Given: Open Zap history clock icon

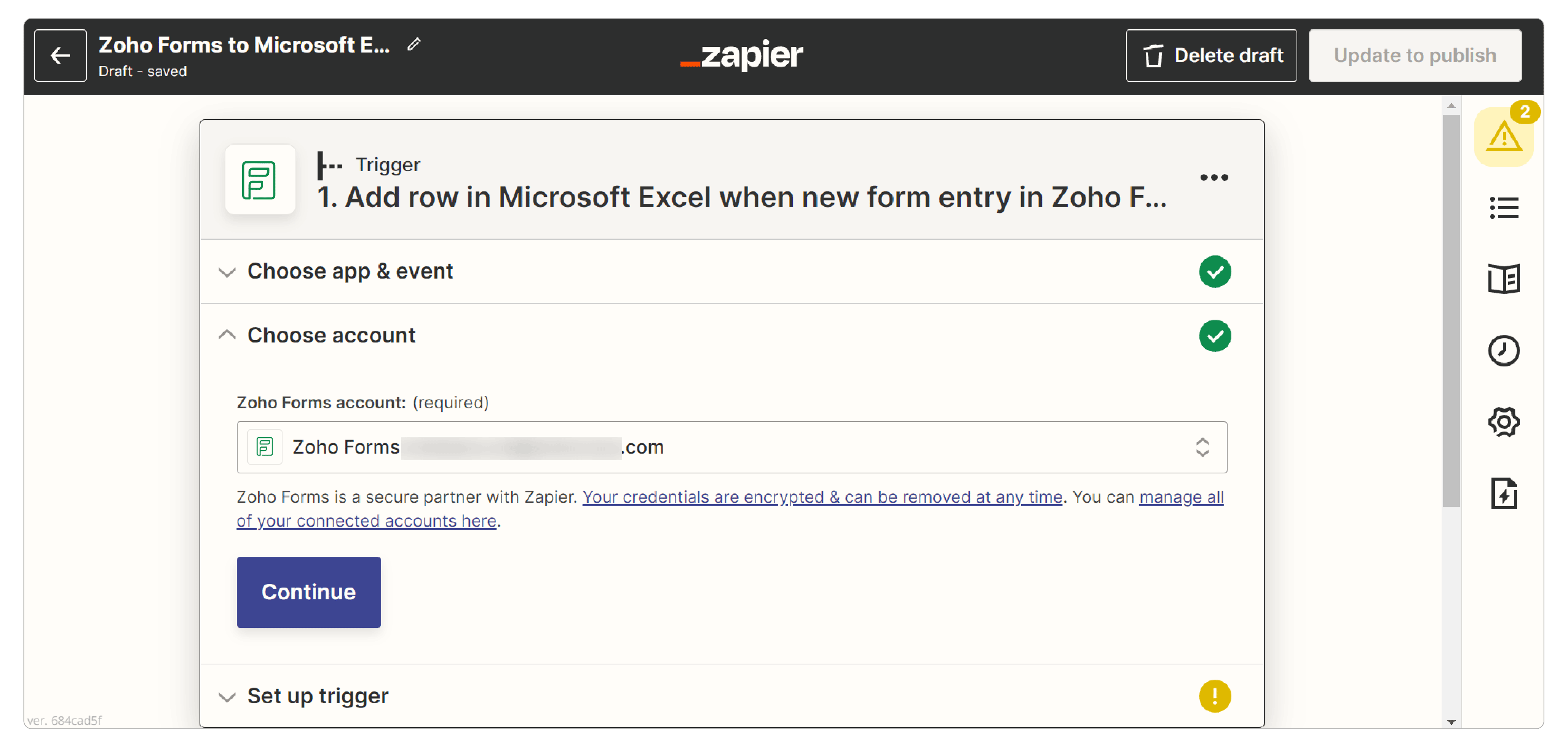Looking at the screenshot, I should click(1503, 350).
